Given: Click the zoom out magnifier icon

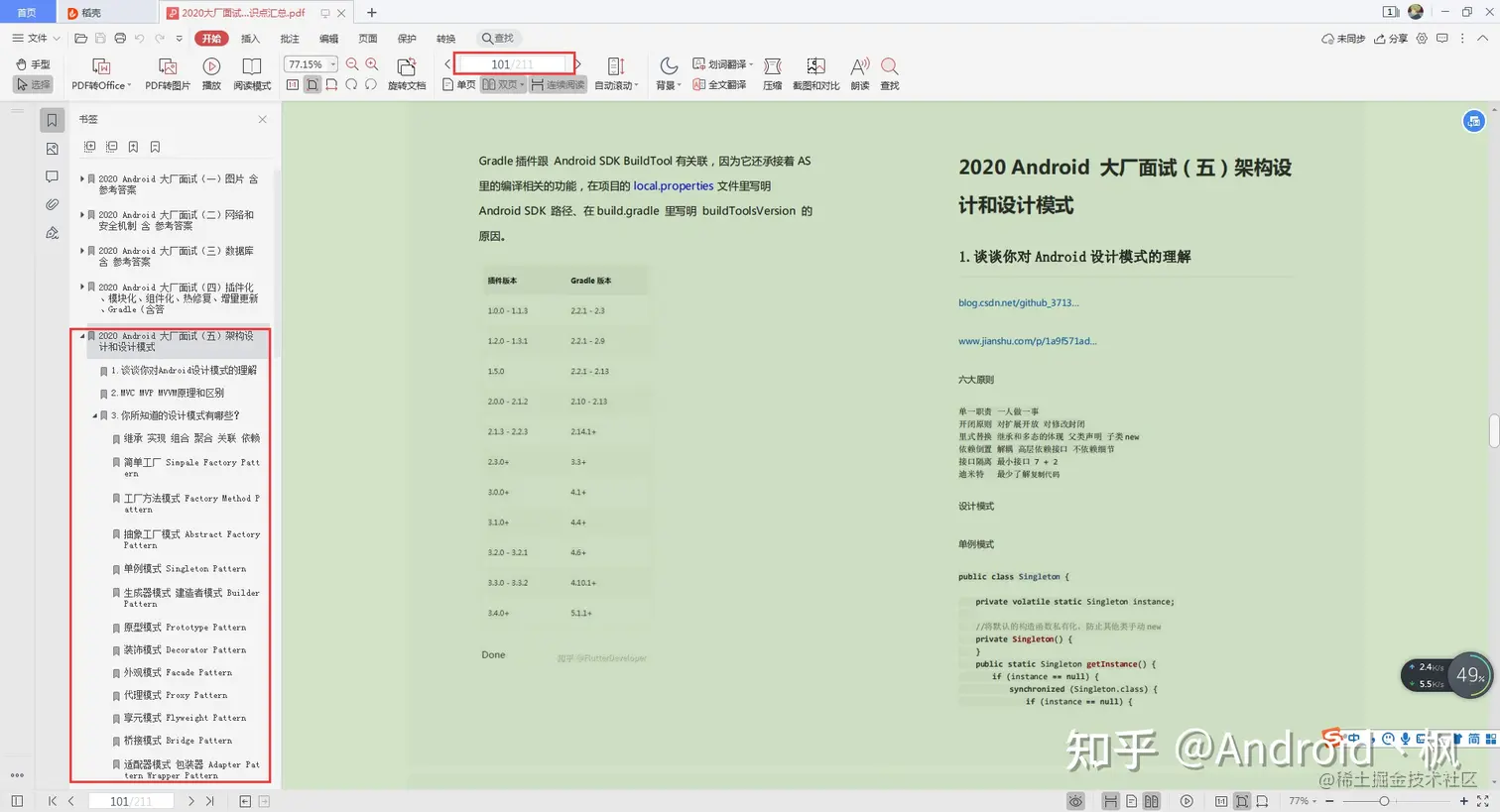Looking at the screenshot, I should (x=352, y=64).
